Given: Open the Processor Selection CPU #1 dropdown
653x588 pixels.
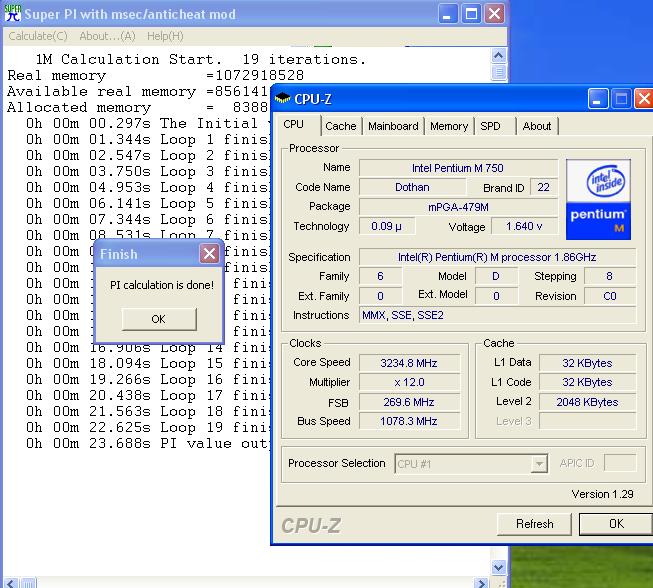Looking at the screenshot, I should point(471,463).
